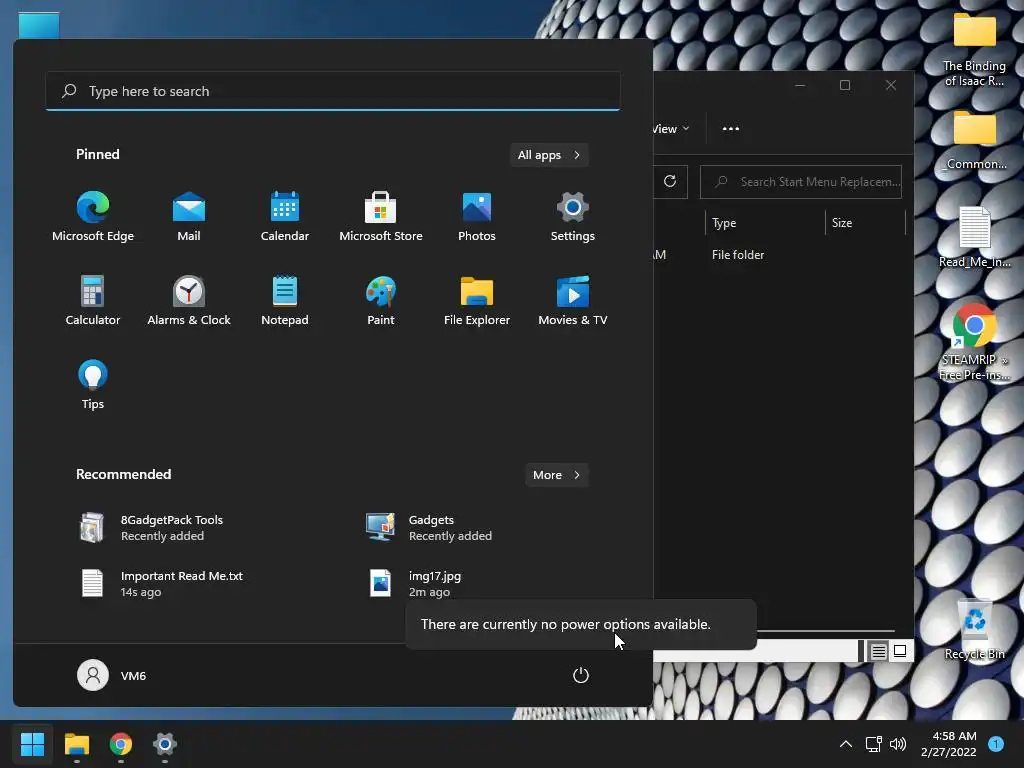Show All apps list
Screen dimensions: 1024x768
coord(549,155)
